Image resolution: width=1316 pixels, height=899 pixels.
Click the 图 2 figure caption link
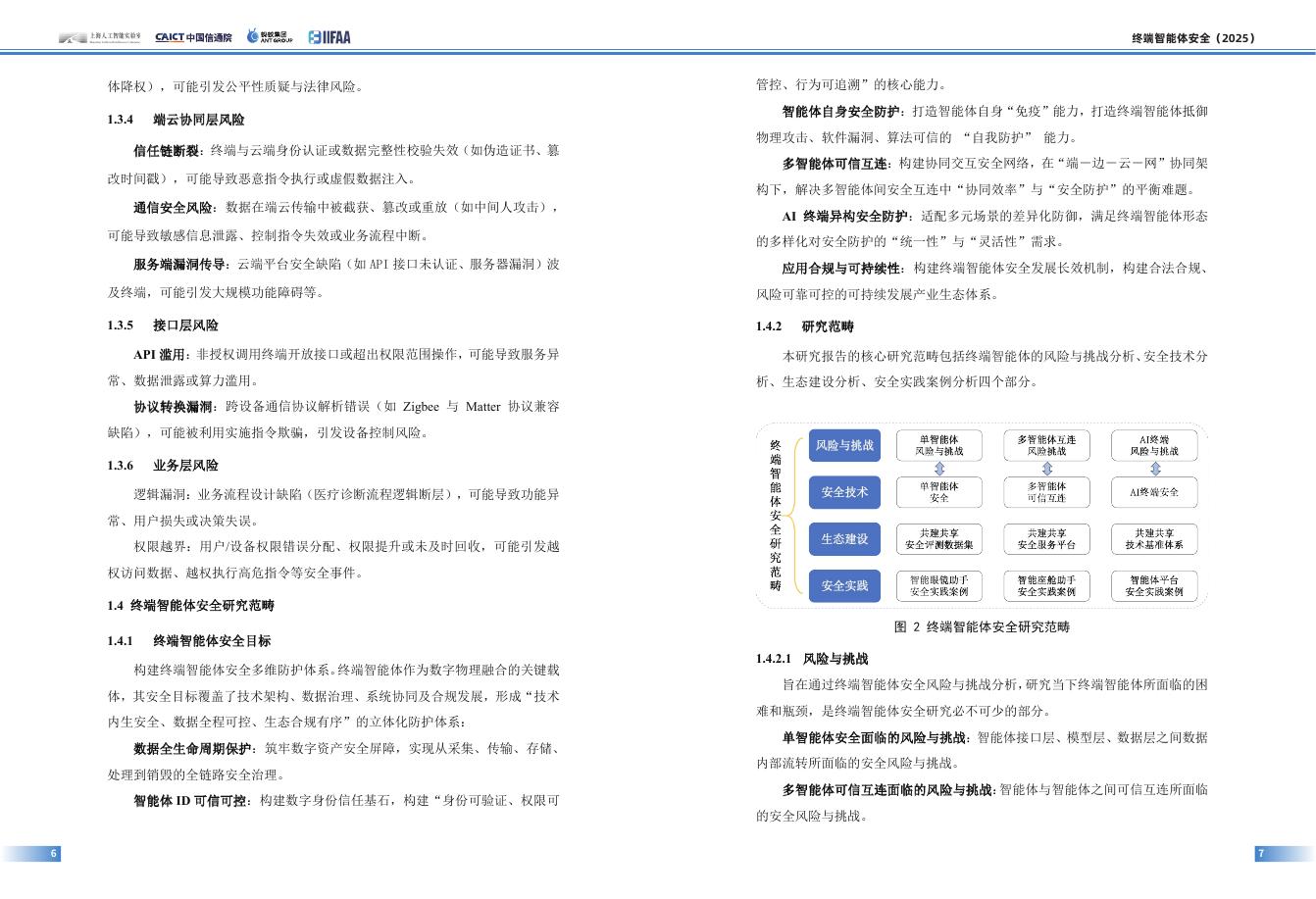981,626
